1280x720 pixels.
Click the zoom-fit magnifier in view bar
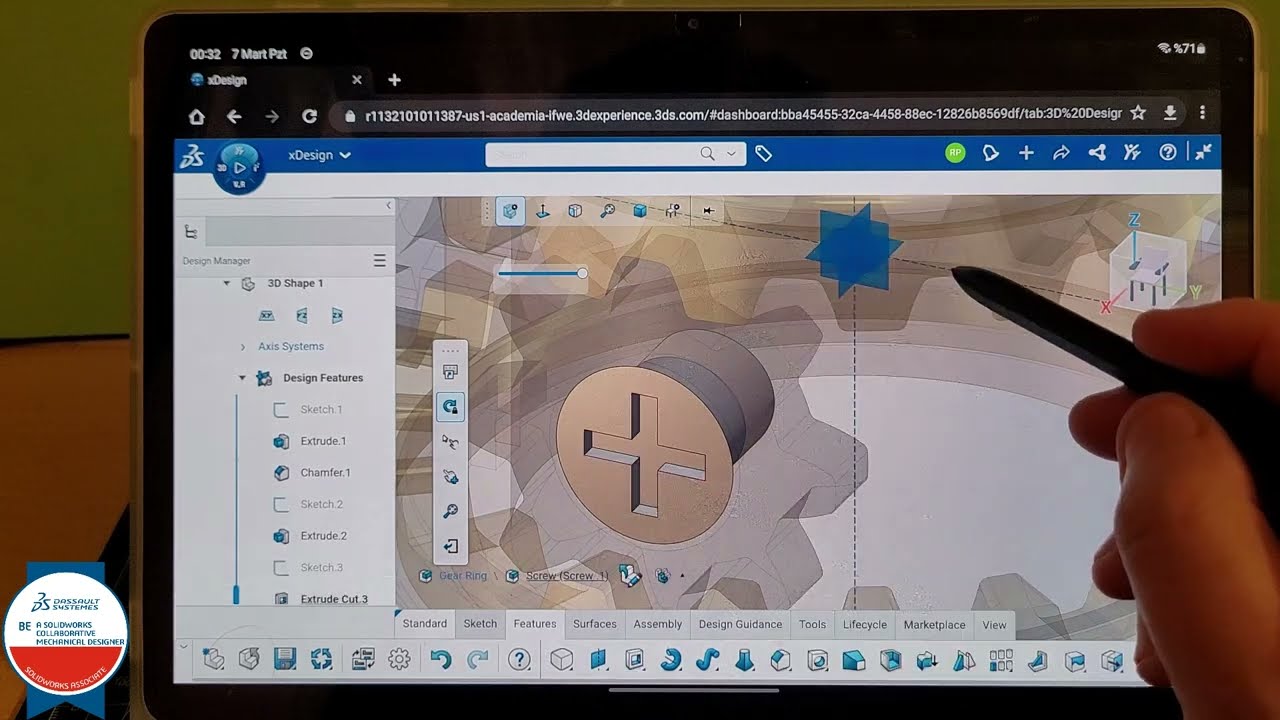point(607,211)
